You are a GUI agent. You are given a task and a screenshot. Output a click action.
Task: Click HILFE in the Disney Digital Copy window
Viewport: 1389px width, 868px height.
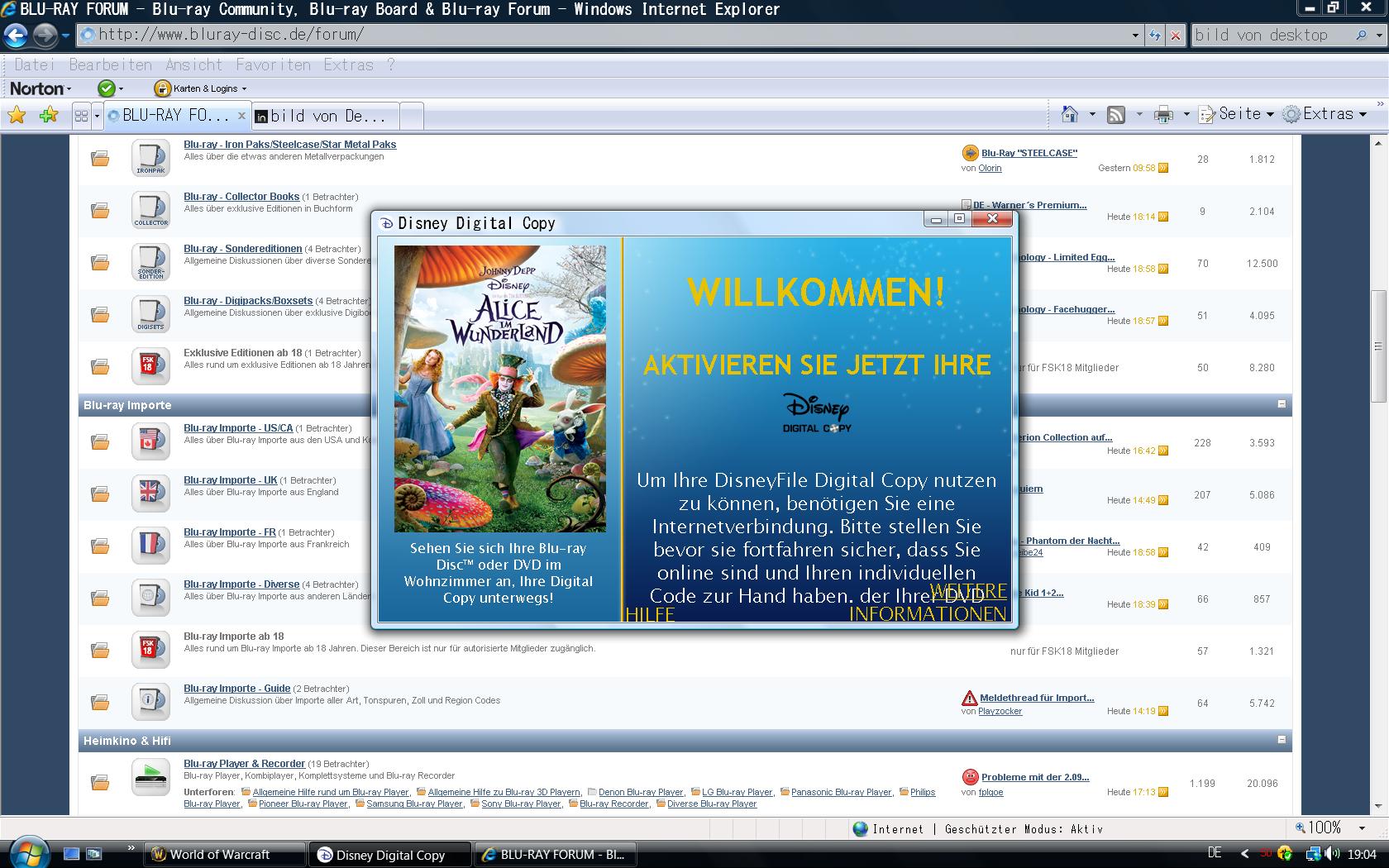[x=650, y=614]
